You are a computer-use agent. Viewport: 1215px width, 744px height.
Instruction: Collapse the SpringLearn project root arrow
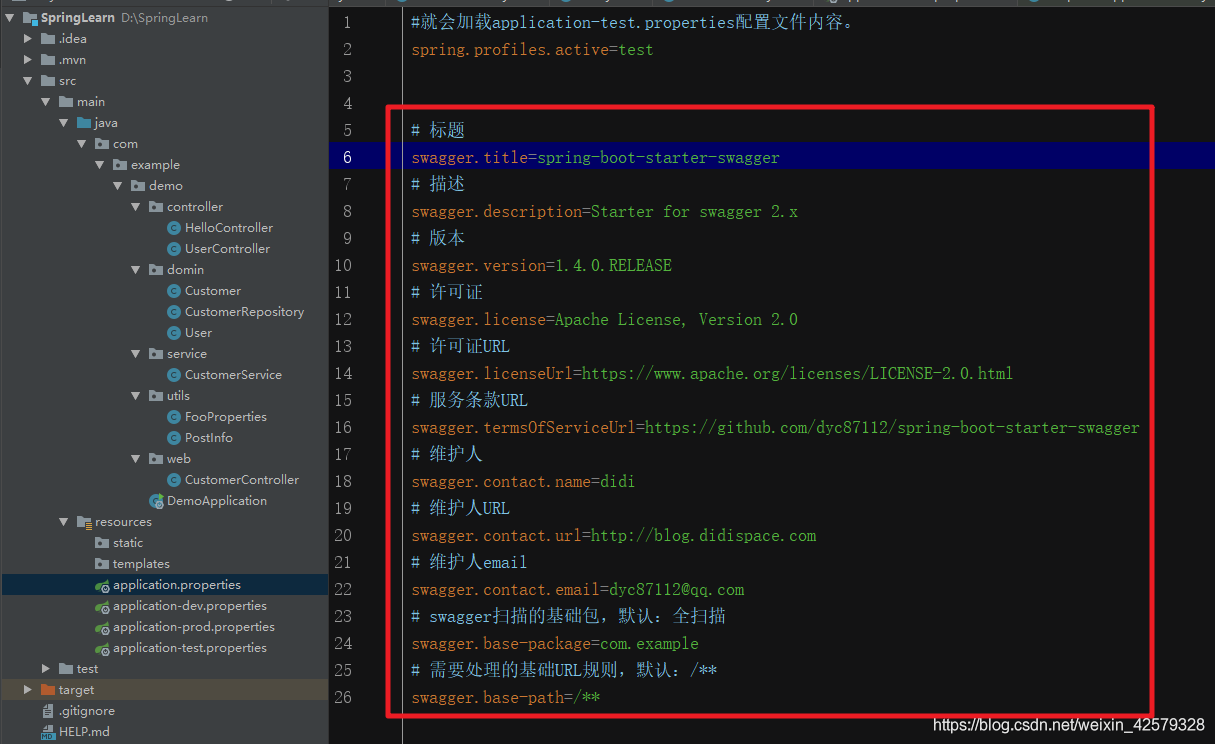point(10,18)
